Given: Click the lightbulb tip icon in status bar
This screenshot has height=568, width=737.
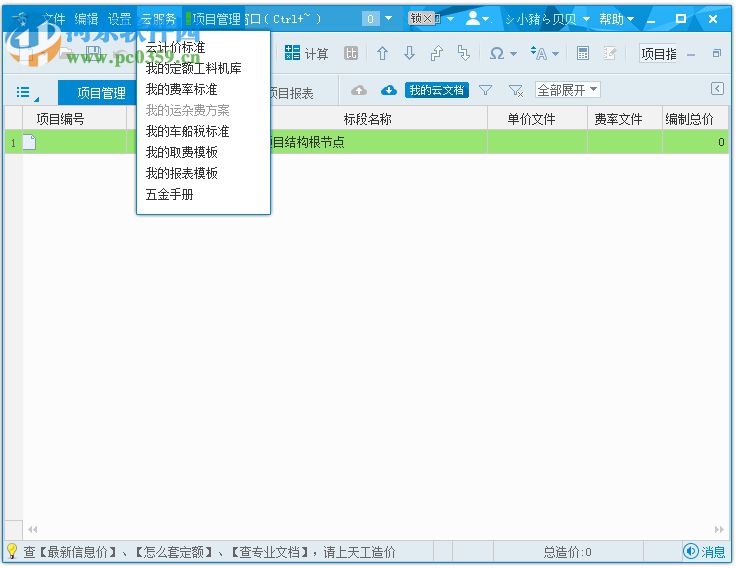Looking at the screenshot, I should pyautogui.click(x=12, y=551).
